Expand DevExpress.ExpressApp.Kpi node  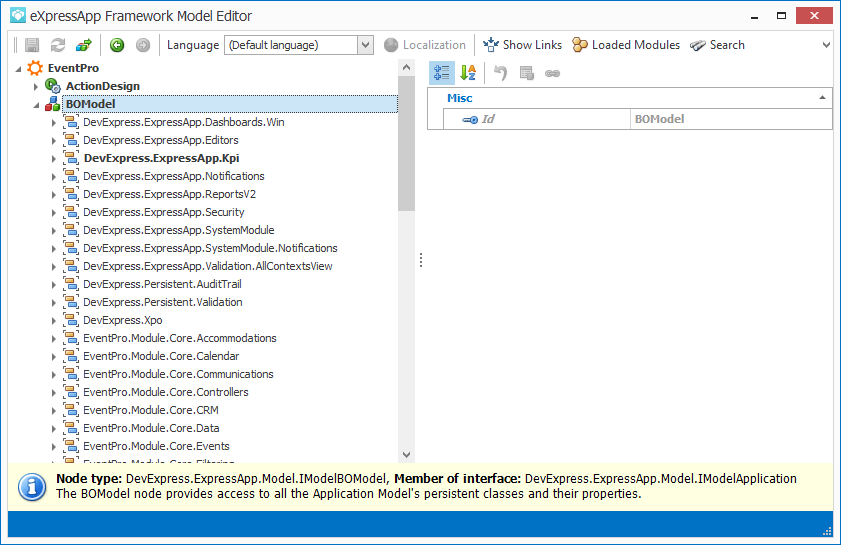click(x=54, y=159)
